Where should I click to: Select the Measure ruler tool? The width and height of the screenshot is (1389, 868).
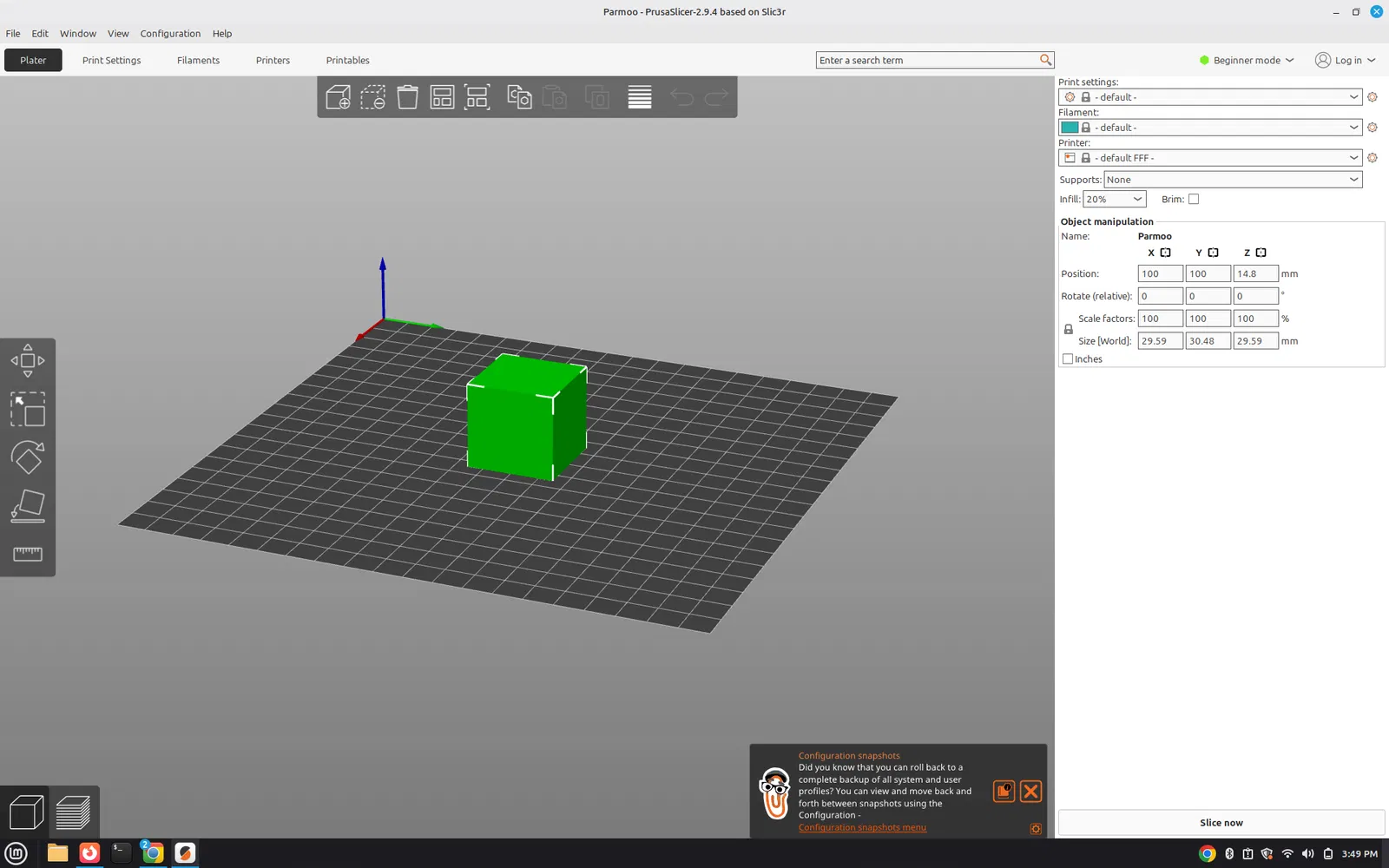coord(28,554)
